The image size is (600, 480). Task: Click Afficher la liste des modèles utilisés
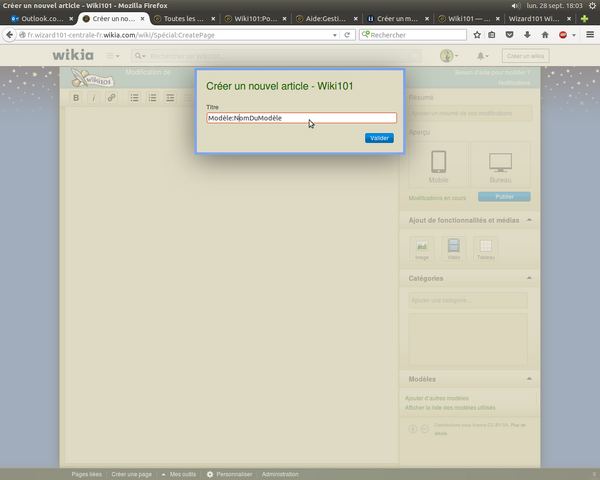coord(450,408)
